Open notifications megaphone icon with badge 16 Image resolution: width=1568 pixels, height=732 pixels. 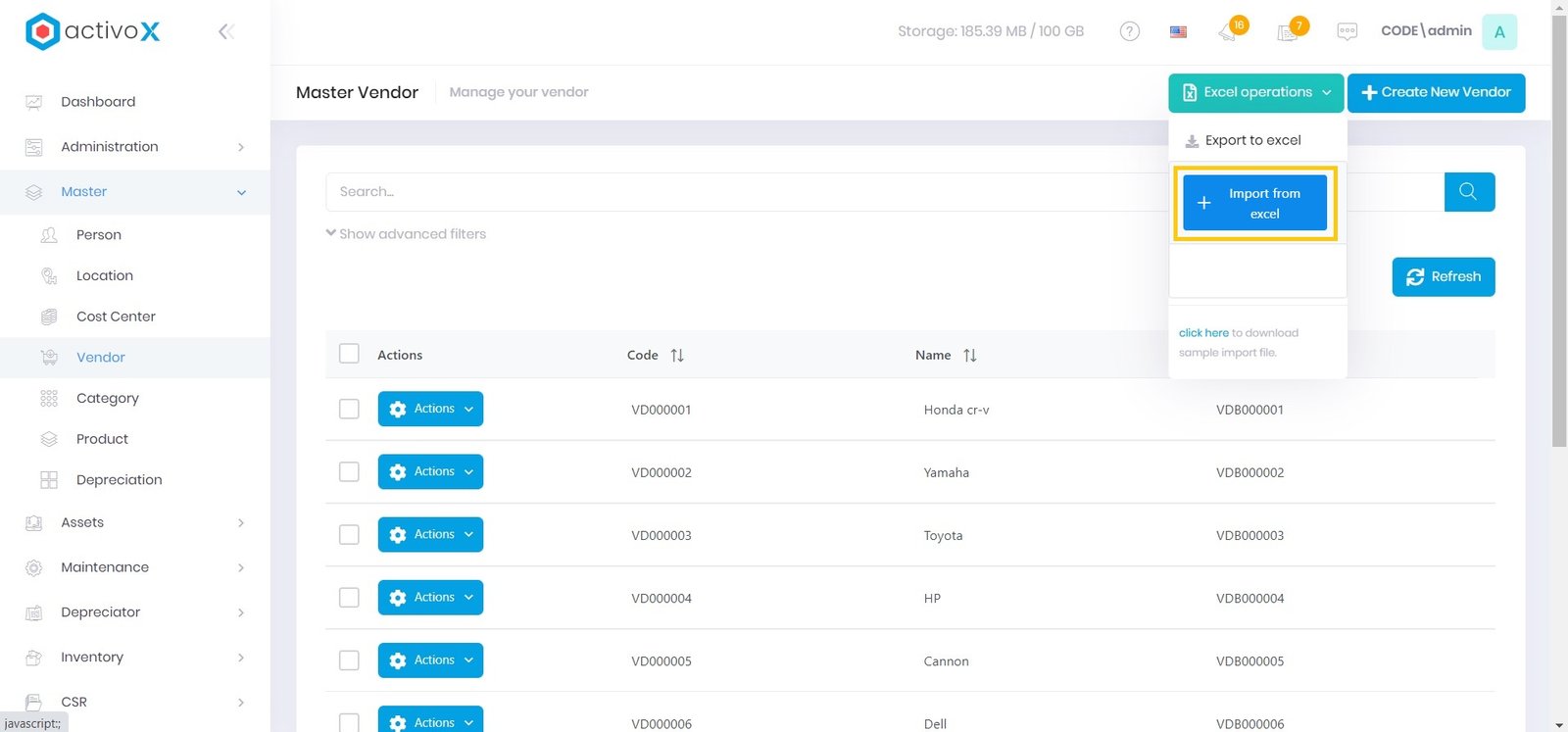click(x=1229, y=31)
